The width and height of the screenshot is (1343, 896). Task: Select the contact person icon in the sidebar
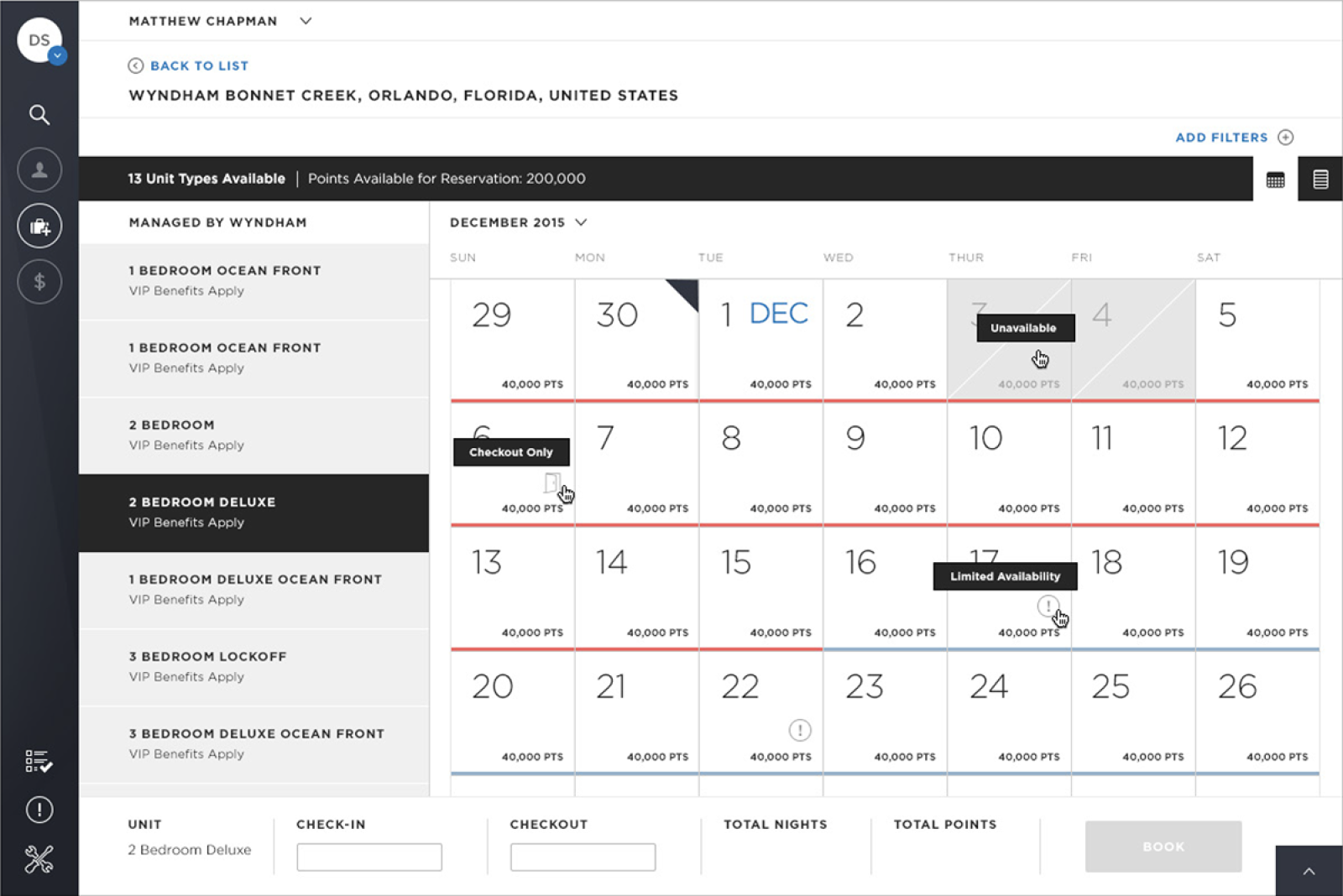pos(39,169)
